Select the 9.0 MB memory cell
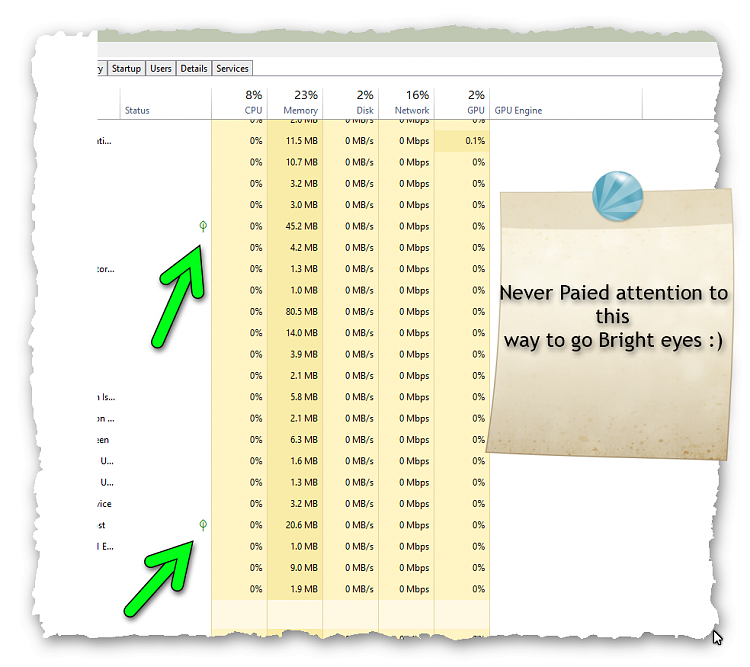 [295, 567]
